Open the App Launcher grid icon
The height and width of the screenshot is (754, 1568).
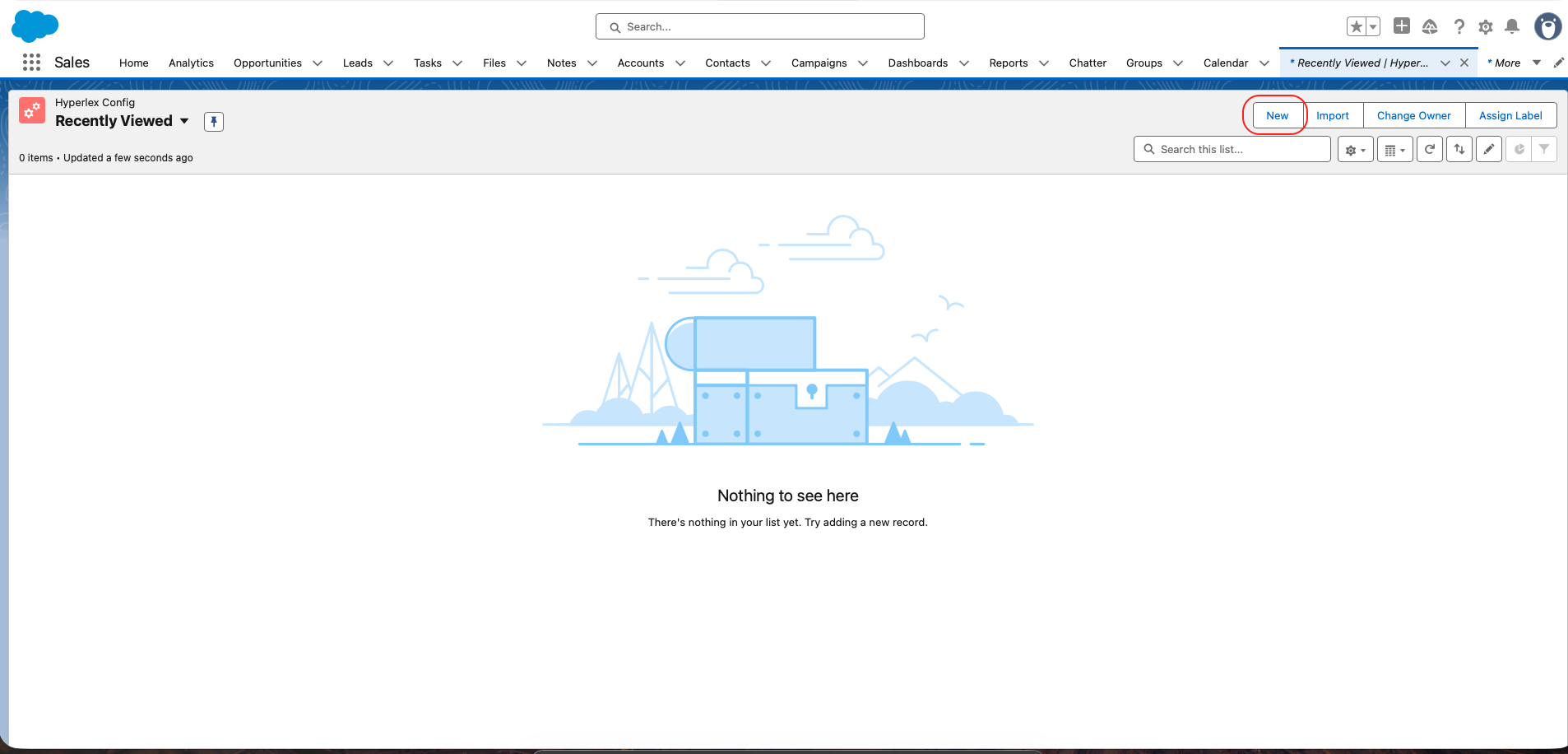click(31, 63)
